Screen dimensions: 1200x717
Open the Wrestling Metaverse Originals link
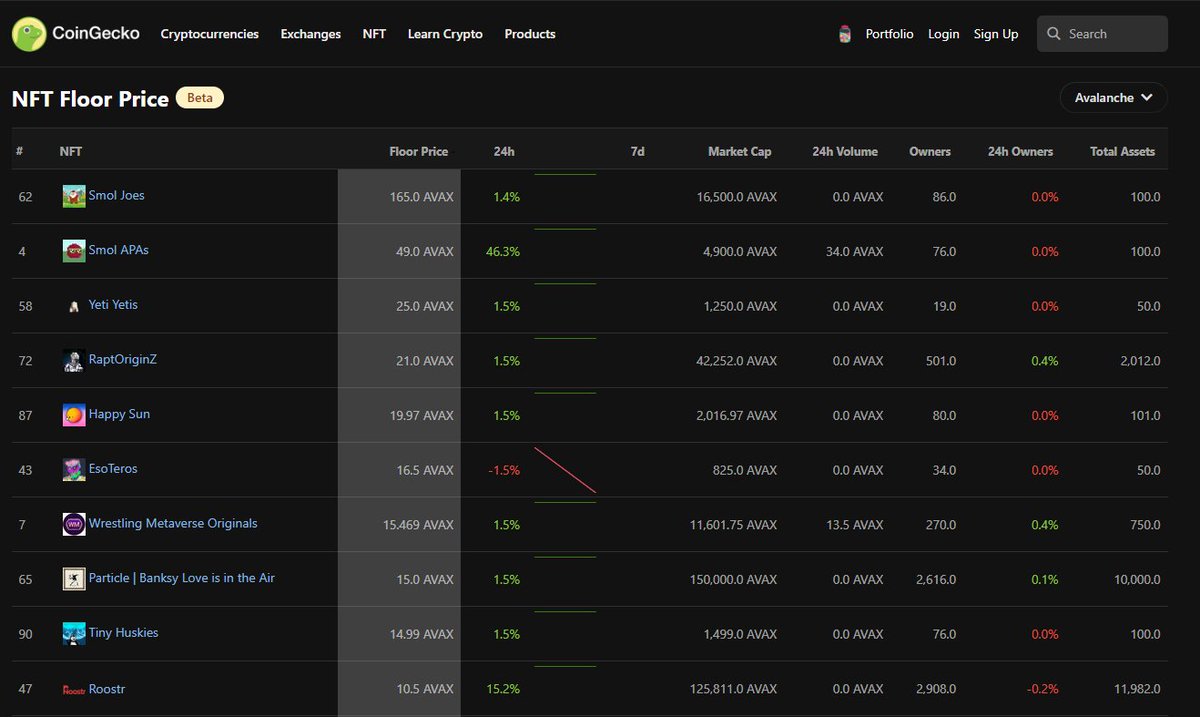coord(173,523)
